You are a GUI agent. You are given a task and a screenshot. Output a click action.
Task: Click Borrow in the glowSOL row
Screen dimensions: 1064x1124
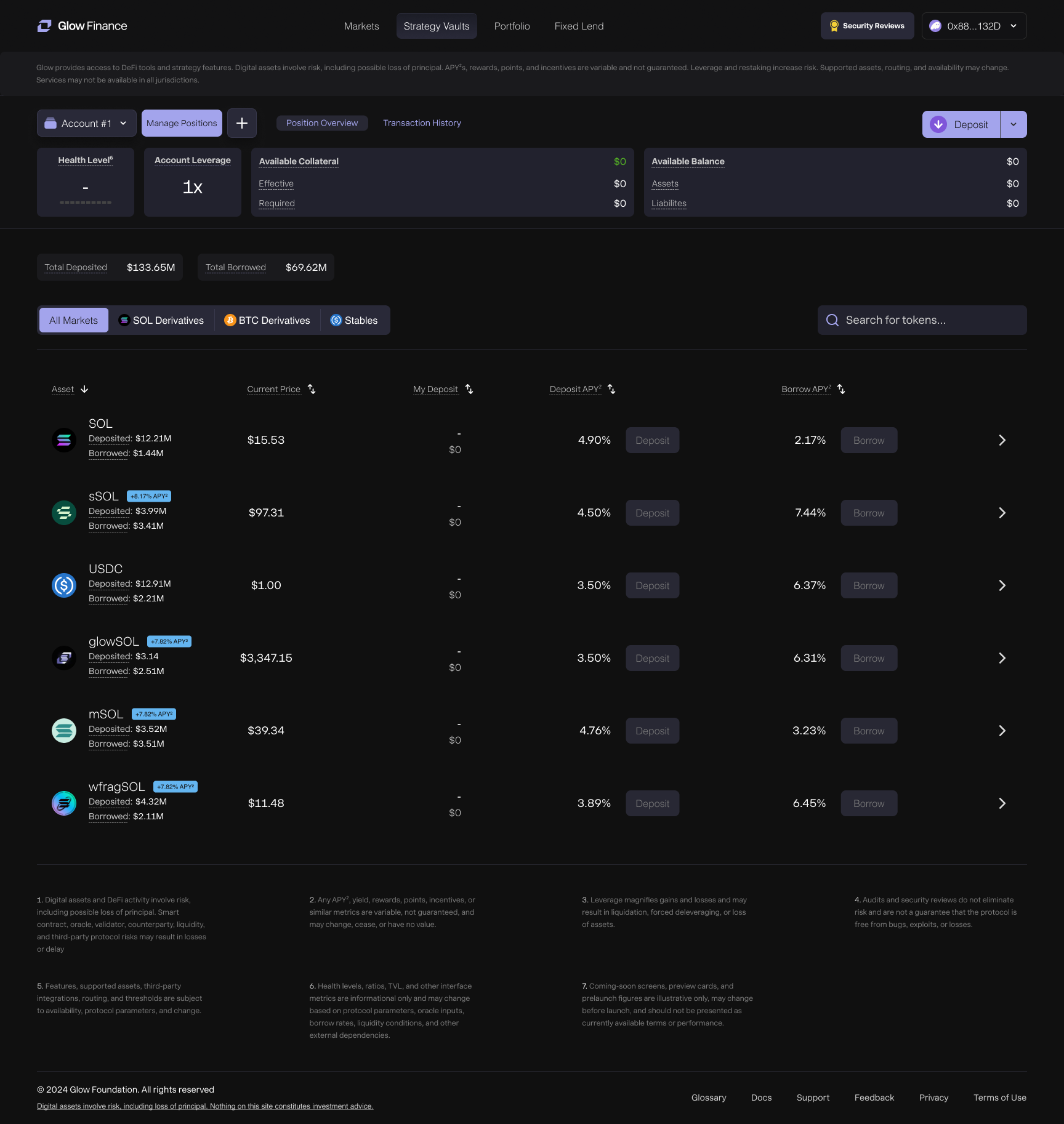point(869,658)
